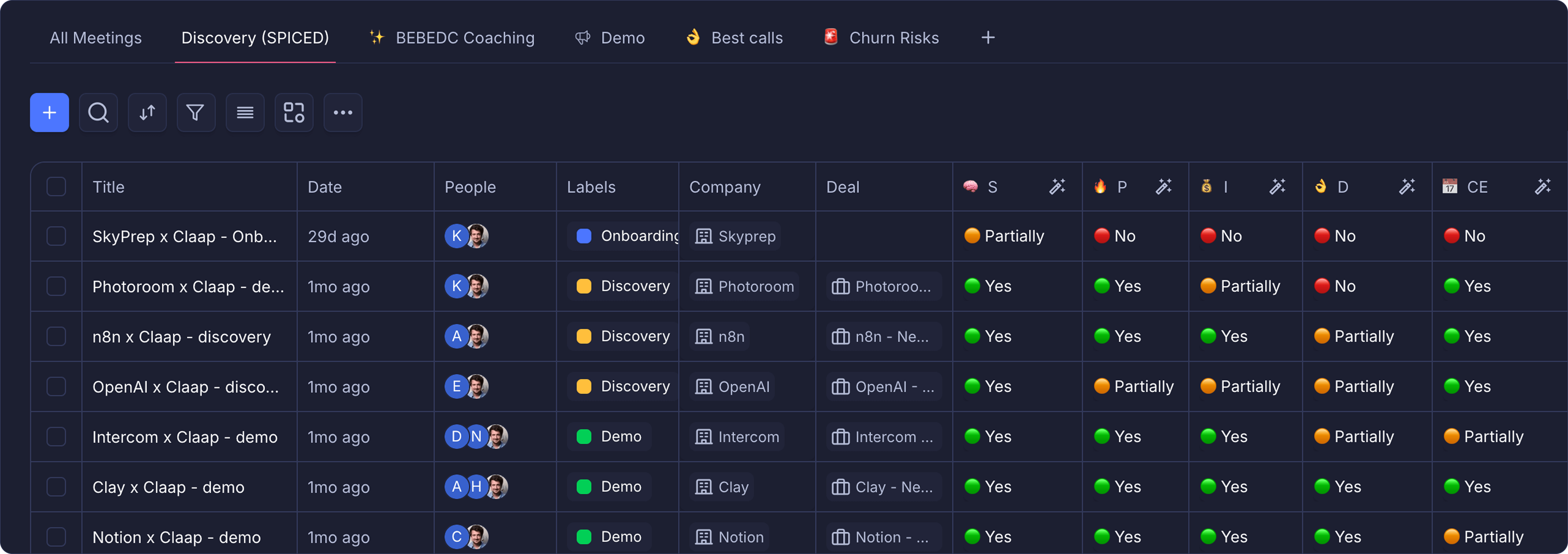
Task: Open the Demo tab
Action: coord(609,38)
